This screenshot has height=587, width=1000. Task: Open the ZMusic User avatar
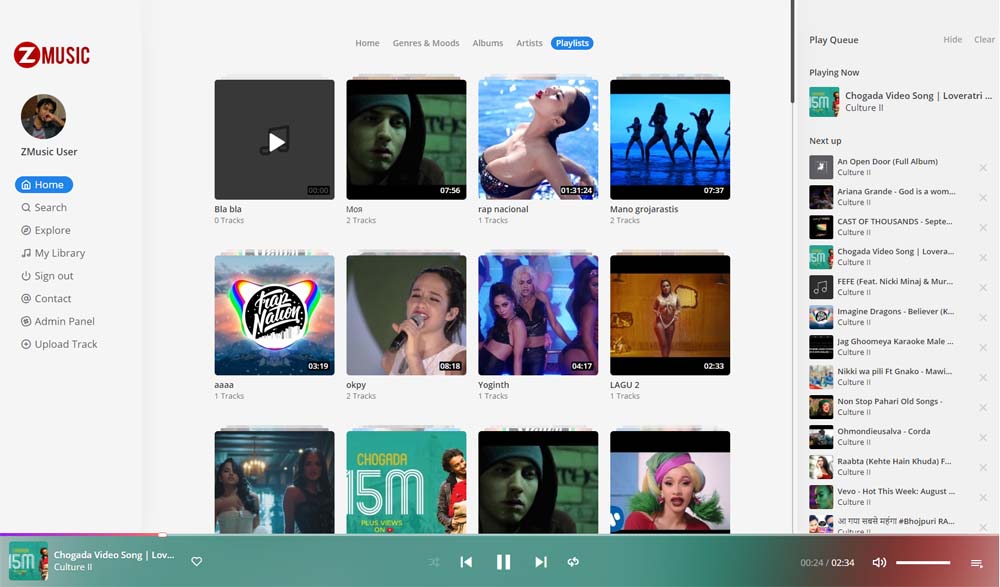[43, 117]
